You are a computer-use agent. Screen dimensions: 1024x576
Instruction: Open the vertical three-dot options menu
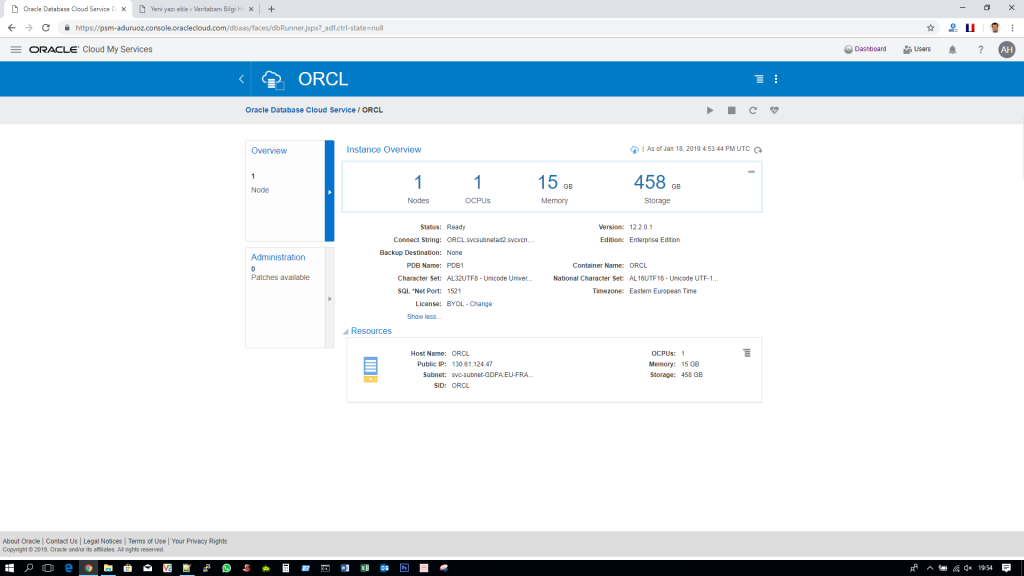tap(776, 79)
